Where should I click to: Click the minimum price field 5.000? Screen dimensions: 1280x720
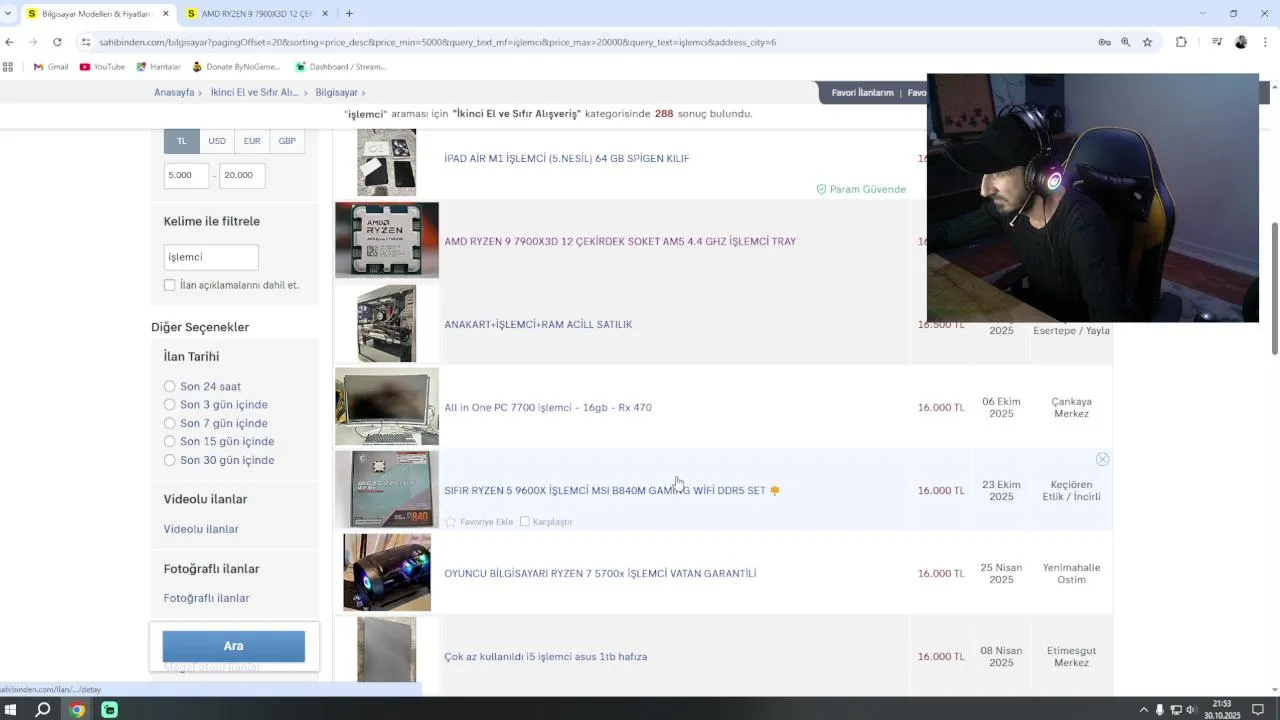[x=187, y=175]
